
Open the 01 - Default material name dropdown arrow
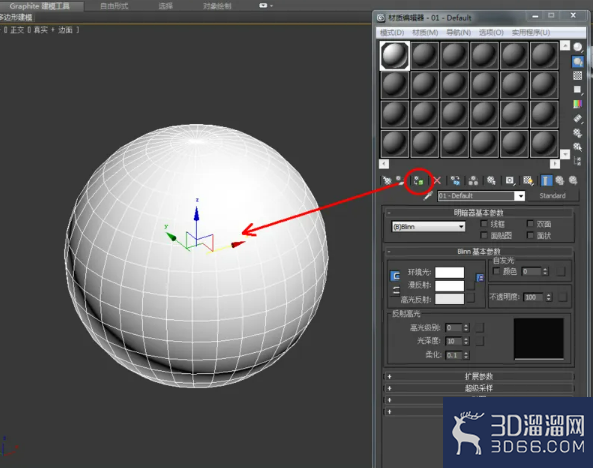pos(520,196)
